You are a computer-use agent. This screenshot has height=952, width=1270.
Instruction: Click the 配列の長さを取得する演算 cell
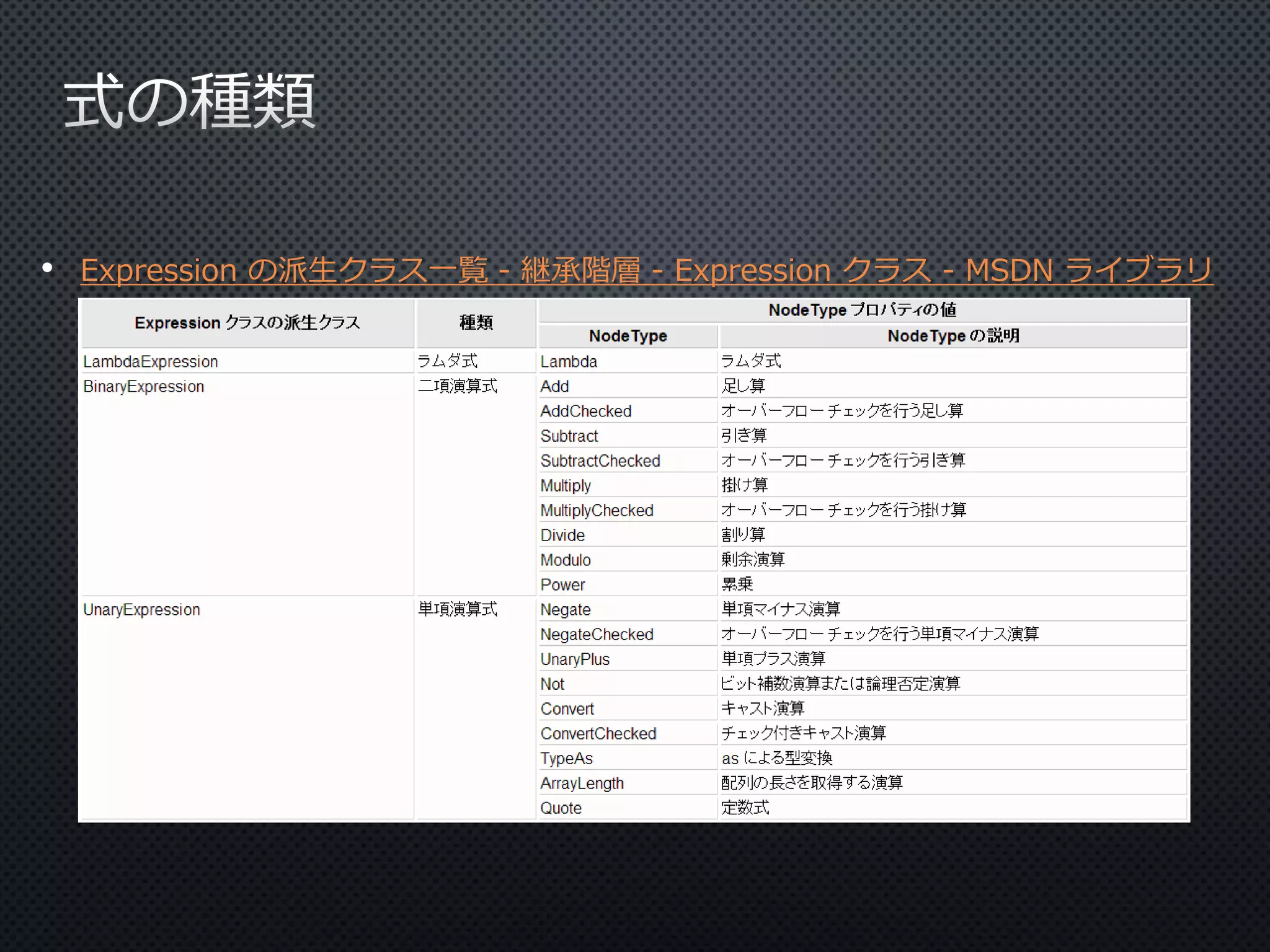[954, 783]
